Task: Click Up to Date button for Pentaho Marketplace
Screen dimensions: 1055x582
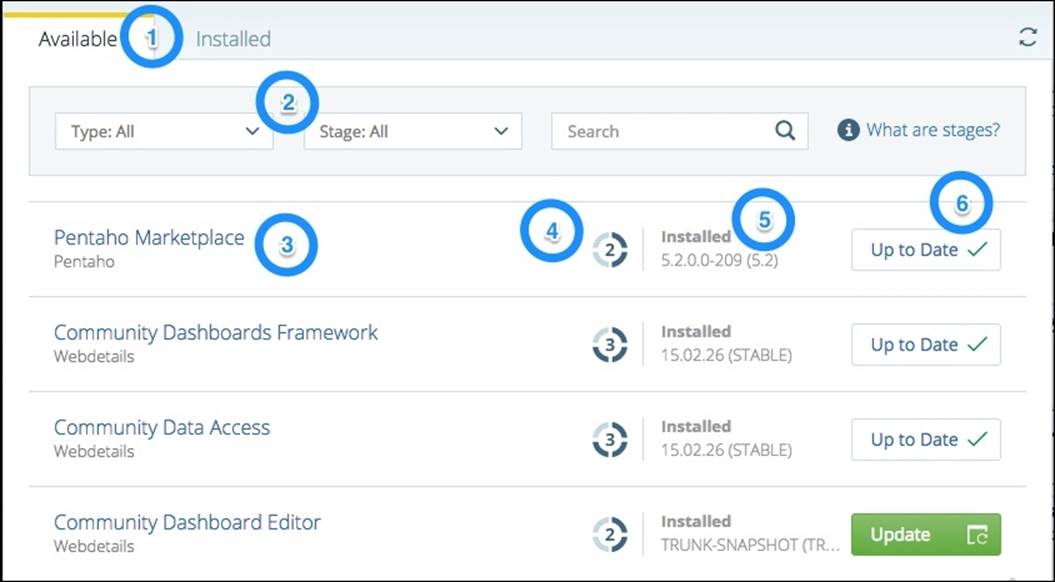Action: point(925,249)
